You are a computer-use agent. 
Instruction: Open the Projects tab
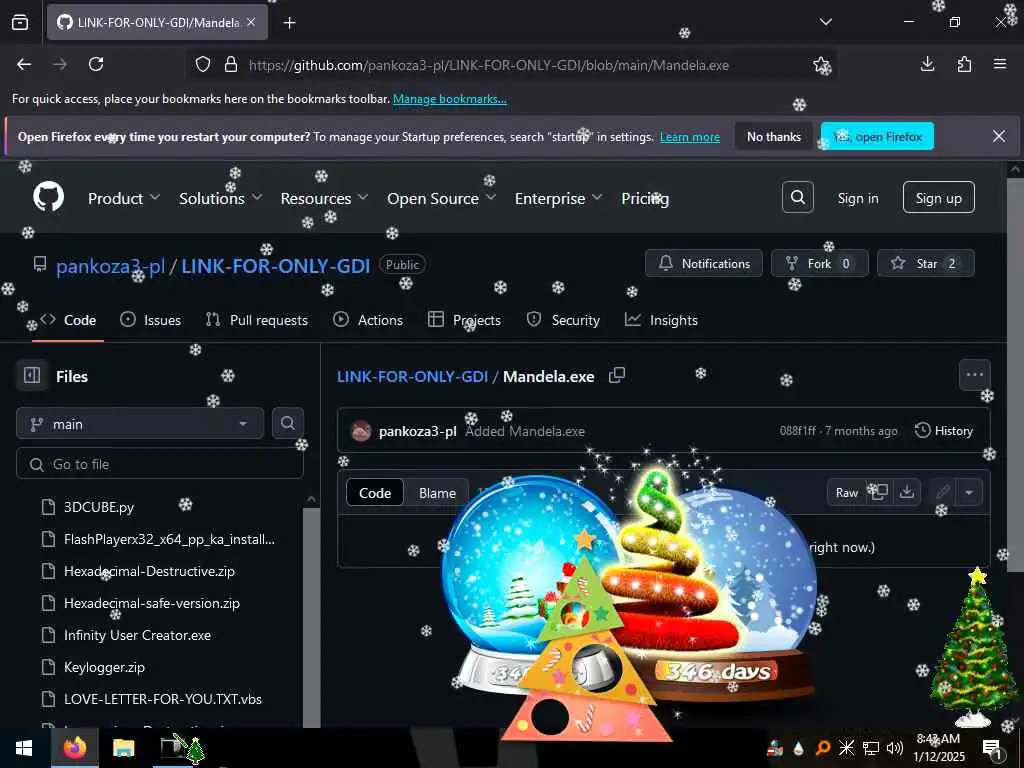click(464, 320)
